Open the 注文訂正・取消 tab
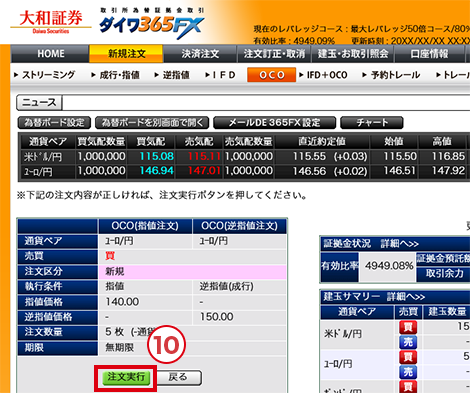Viewport: 470px width, 393px height. point(274,54)
